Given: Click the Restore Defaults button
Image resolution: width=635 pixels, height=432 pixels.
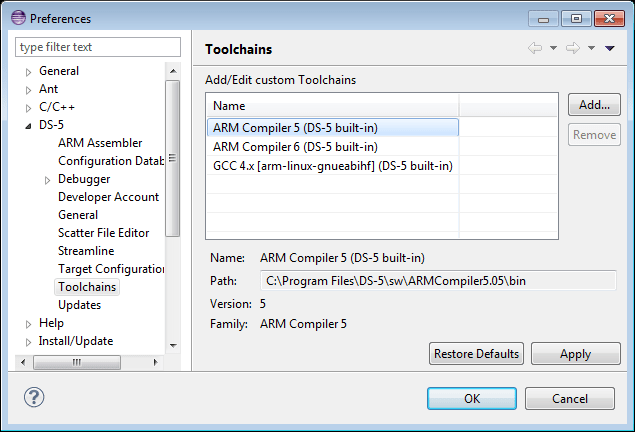Looking at the screenshot, I should coord(476,354).
